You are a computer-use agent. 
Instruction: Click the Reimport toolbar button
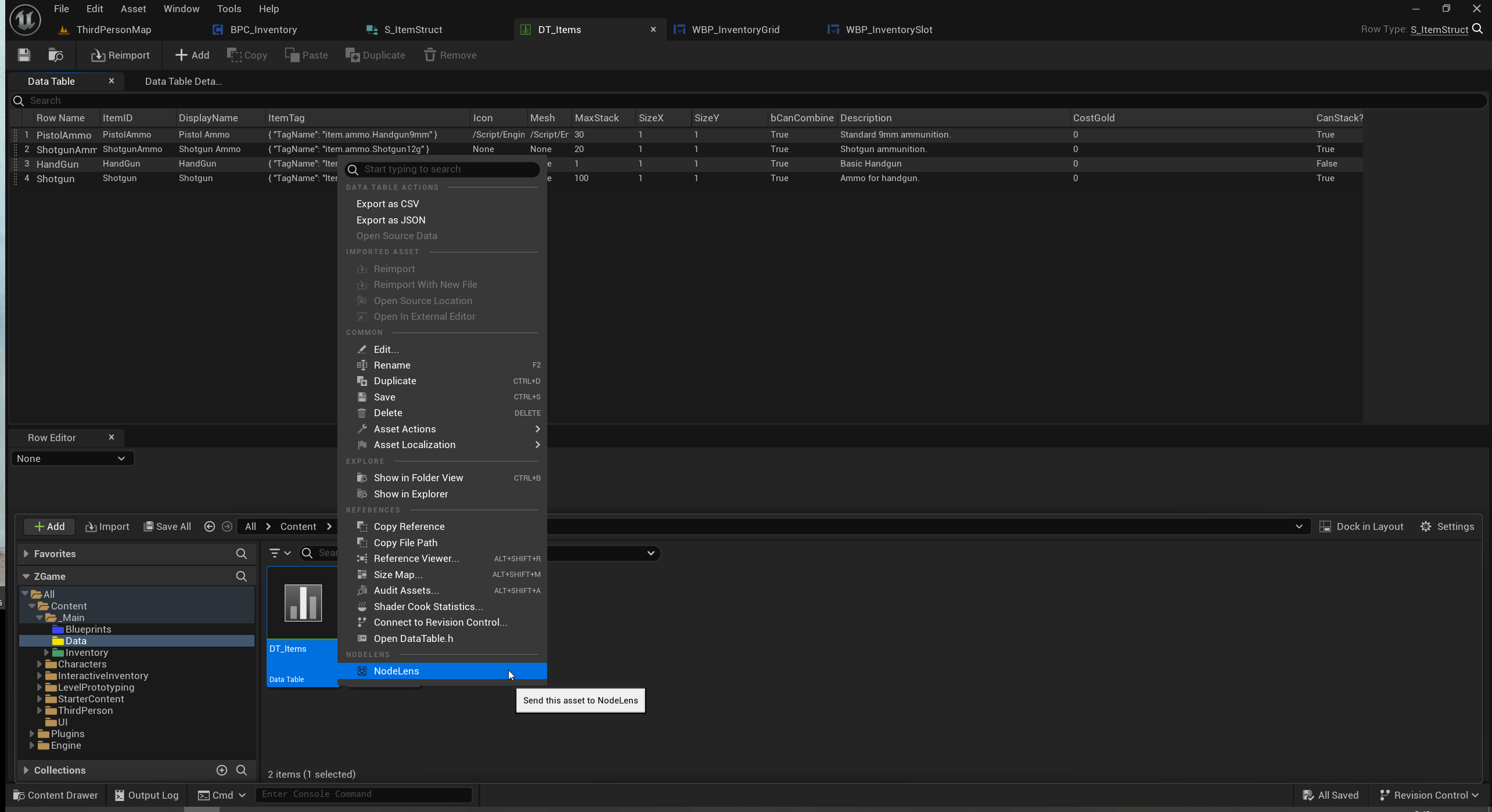(120, 55)
